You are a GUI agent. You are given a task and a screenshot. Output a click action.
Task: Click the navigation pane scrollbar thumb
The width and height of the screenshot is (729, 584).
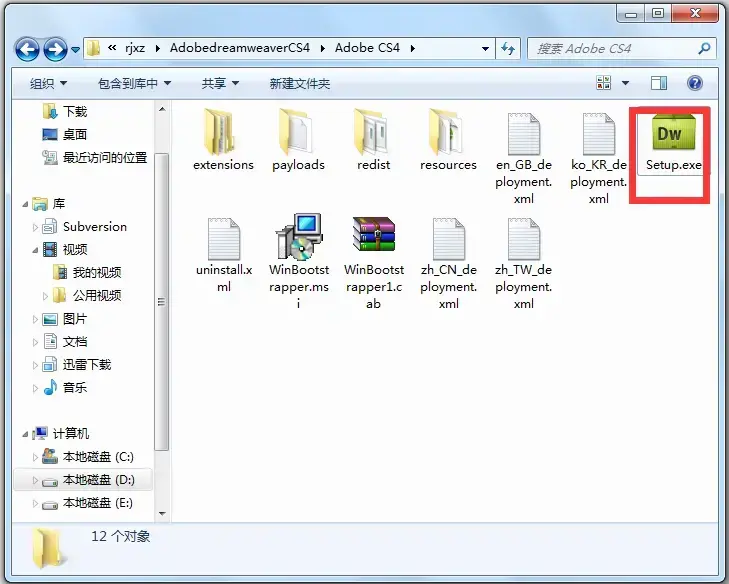[162, 302]
